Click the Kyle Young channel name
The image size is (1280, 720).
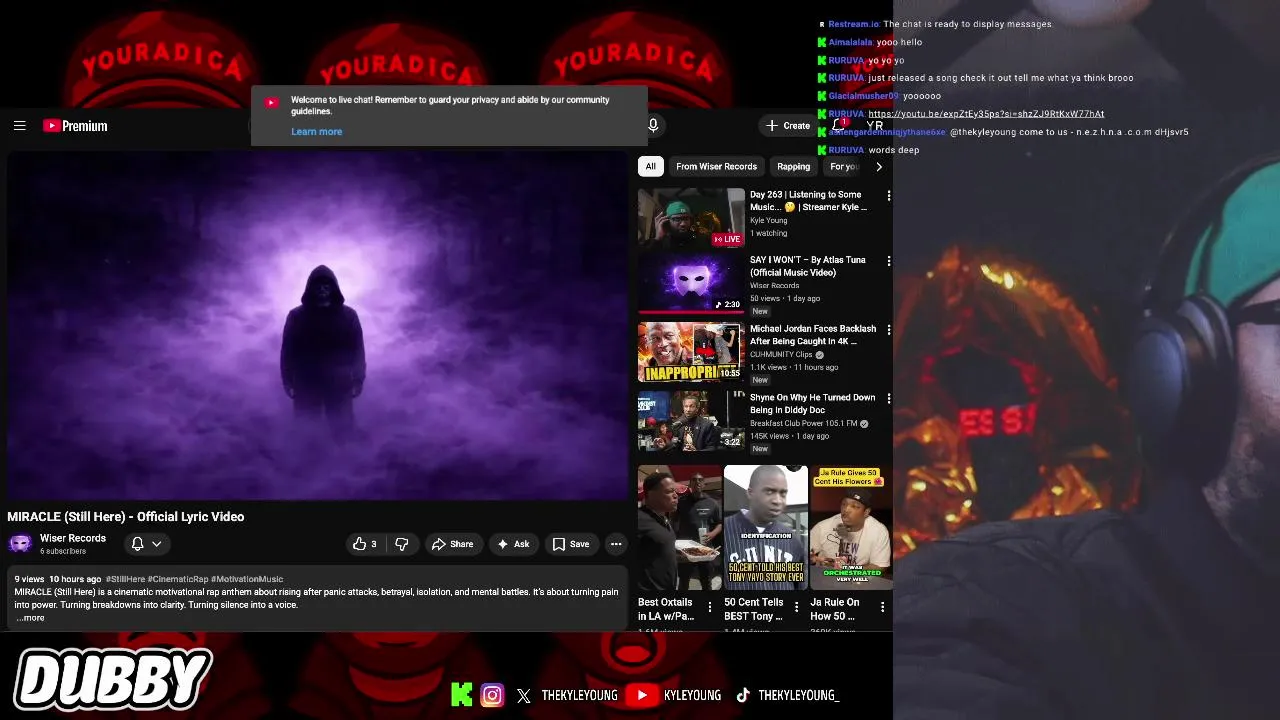point(769,220)
